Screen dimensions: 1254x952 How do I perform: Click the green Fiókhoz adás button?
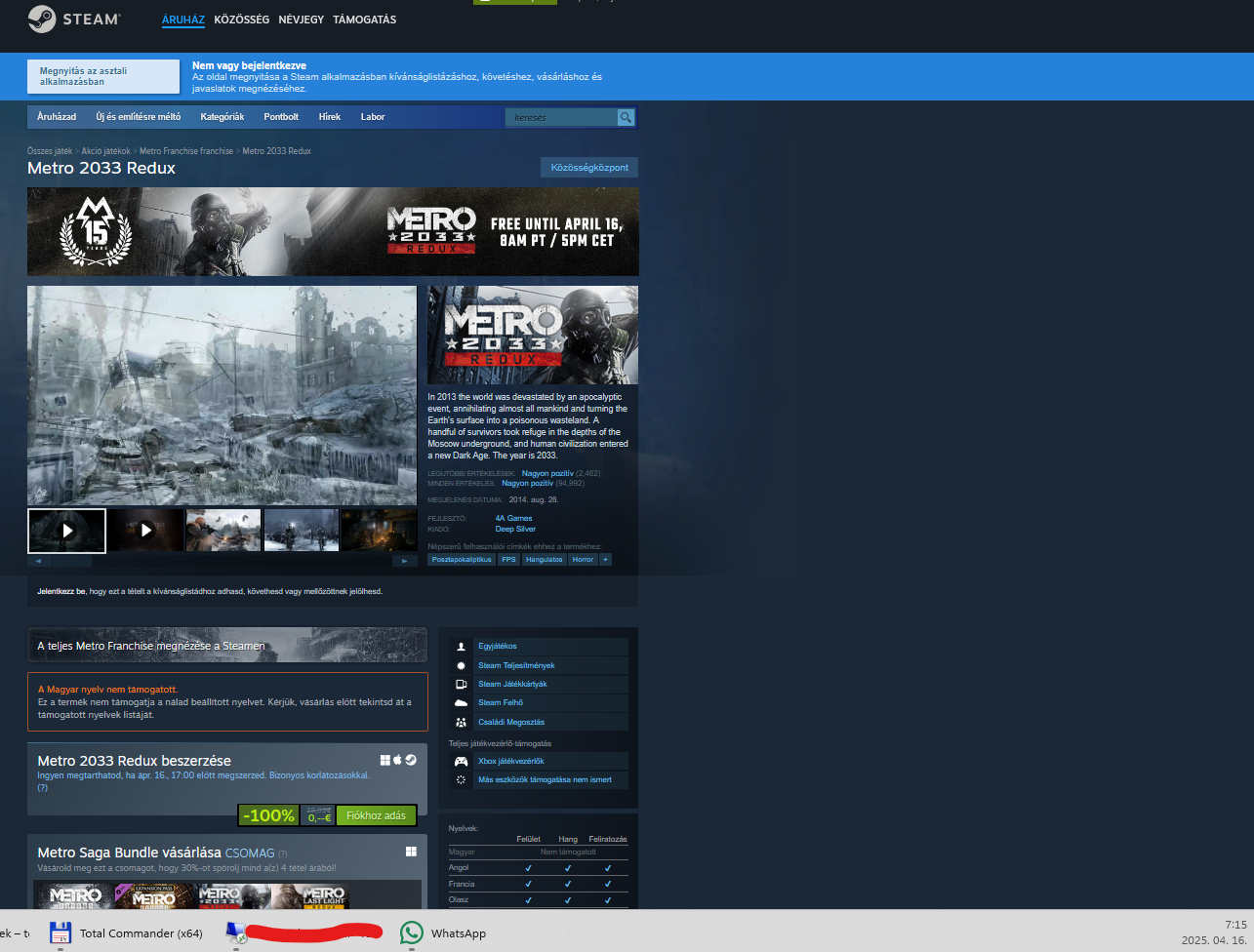pyautogui.click(x=376, y=815)
